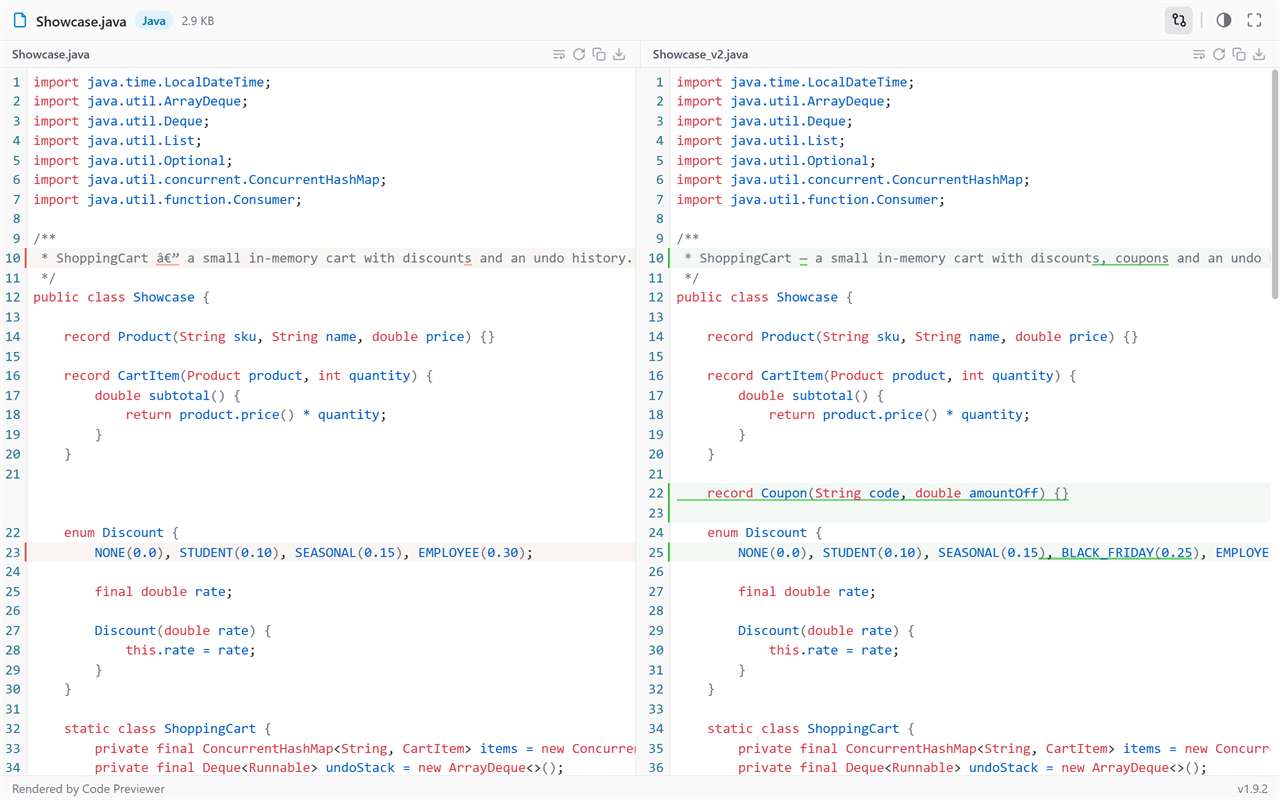The height and width of the screenshot is (800, 1280).
Task: Click the Showcase.java pane header label
Action: pyautogui.click(x=50, y=54)
